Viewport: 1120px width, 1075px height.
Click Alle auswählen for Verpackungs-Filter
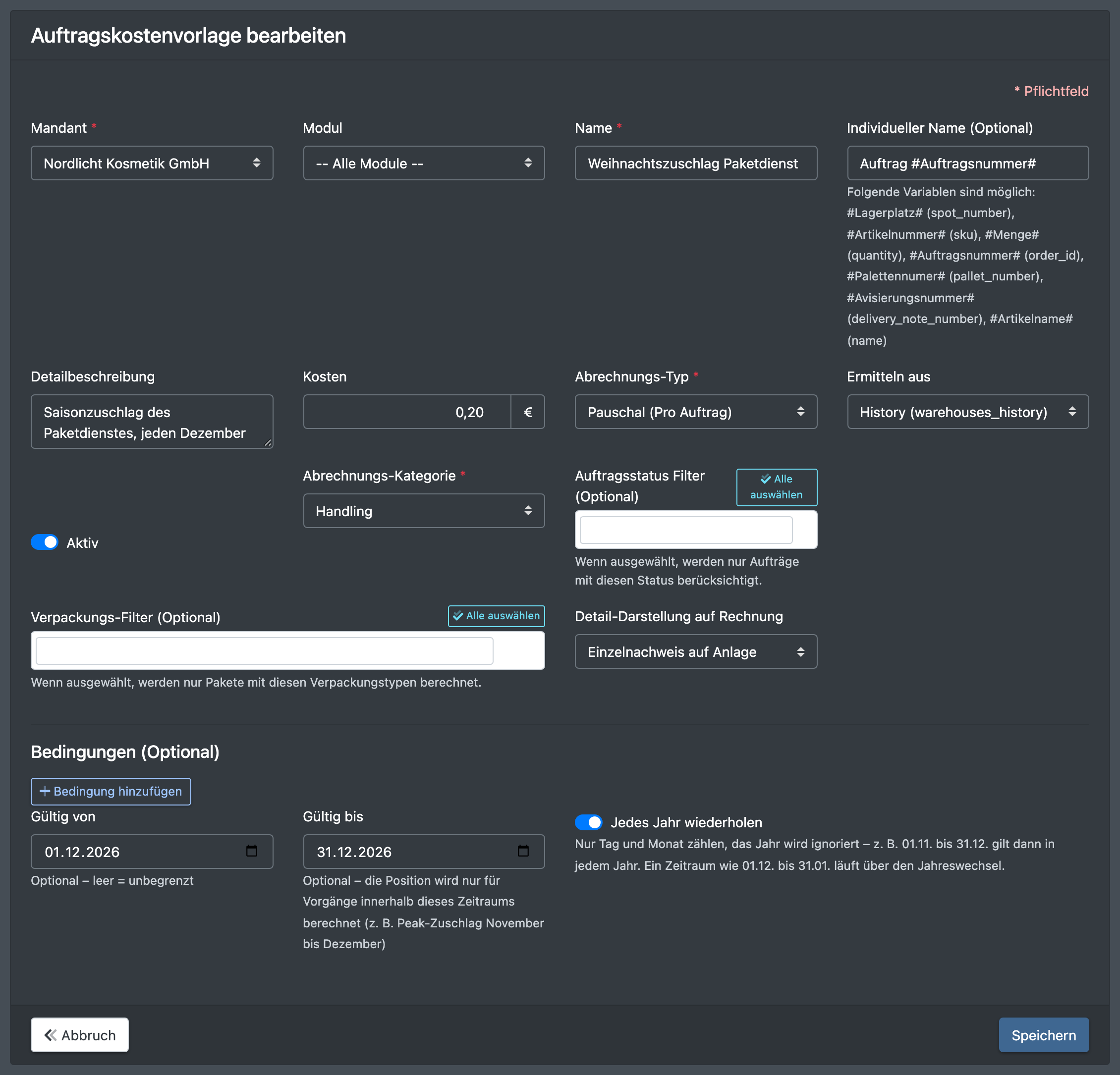[496, 616]
